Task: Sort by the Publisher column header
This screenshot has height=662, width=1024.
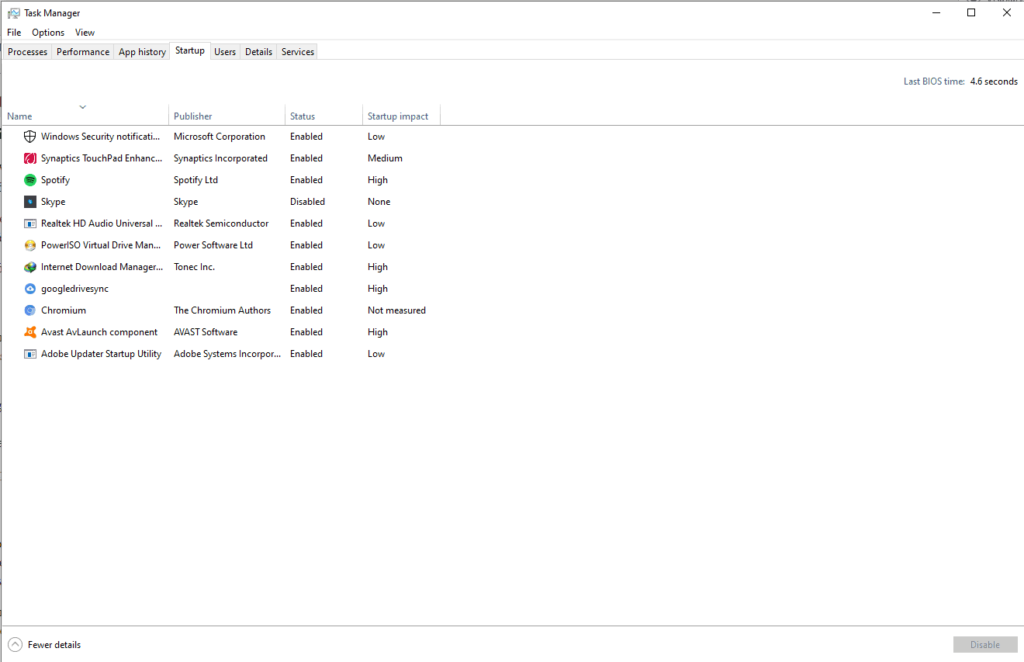Action: pos(193,116)
